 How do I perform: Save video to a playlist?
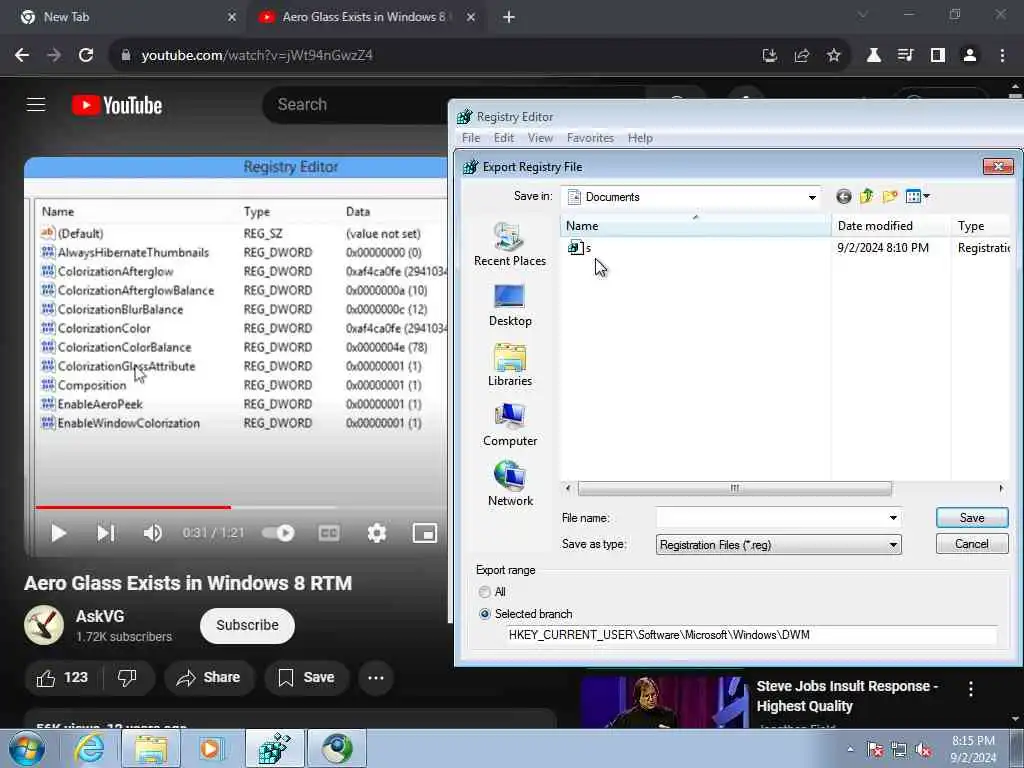click(306, 678)
